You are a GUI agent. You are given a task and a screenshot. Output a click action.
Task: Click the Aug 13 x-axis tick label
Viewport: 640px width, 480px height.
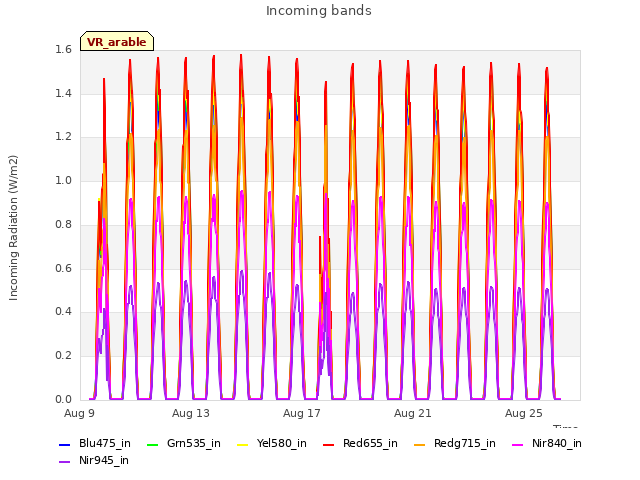[x=191, y=413]
